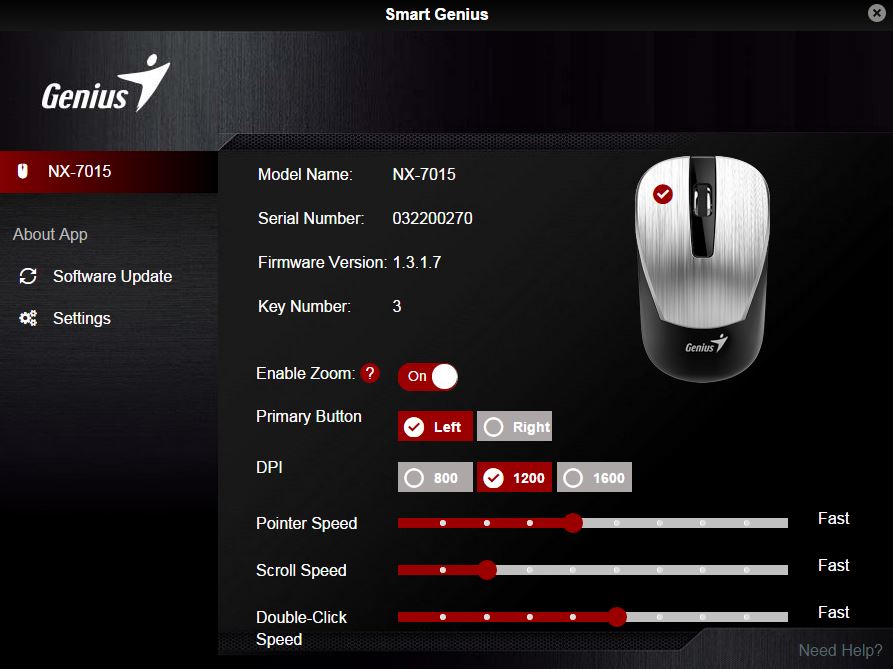Screen dimensions: 893x669
Task: Set DPI to 800
Action: [x=435, y=477]
